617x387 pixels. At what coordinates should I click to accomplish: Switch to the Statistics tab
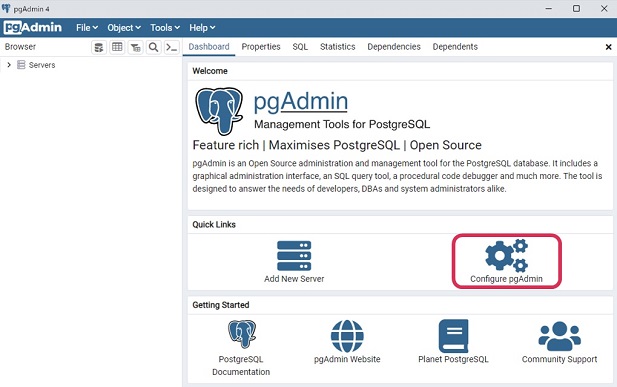338,47
